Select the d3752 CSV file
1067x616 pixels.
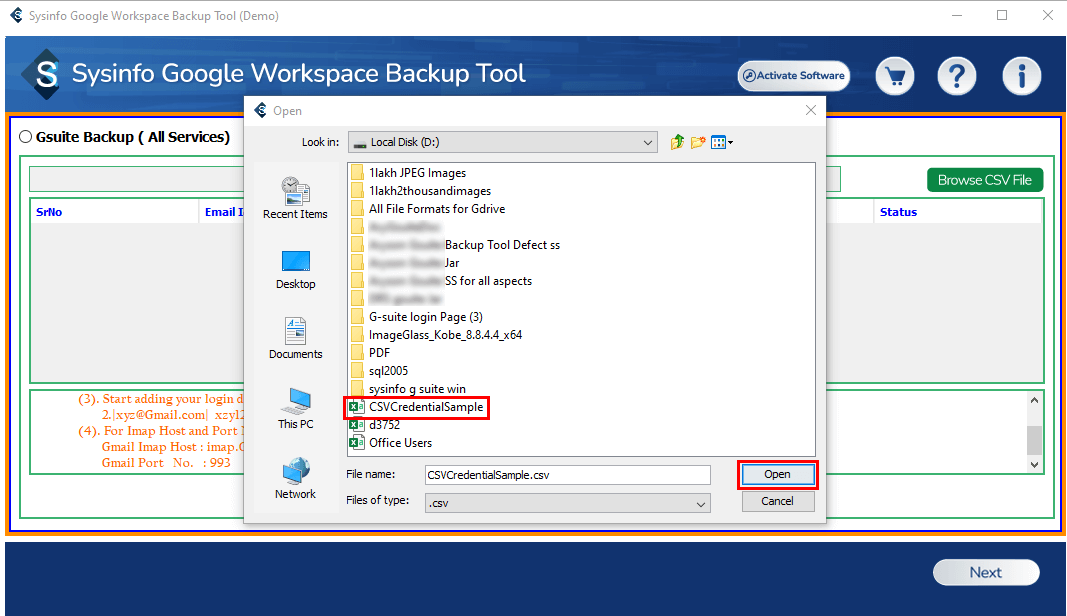pyautogui.click(x=374, y=425)
